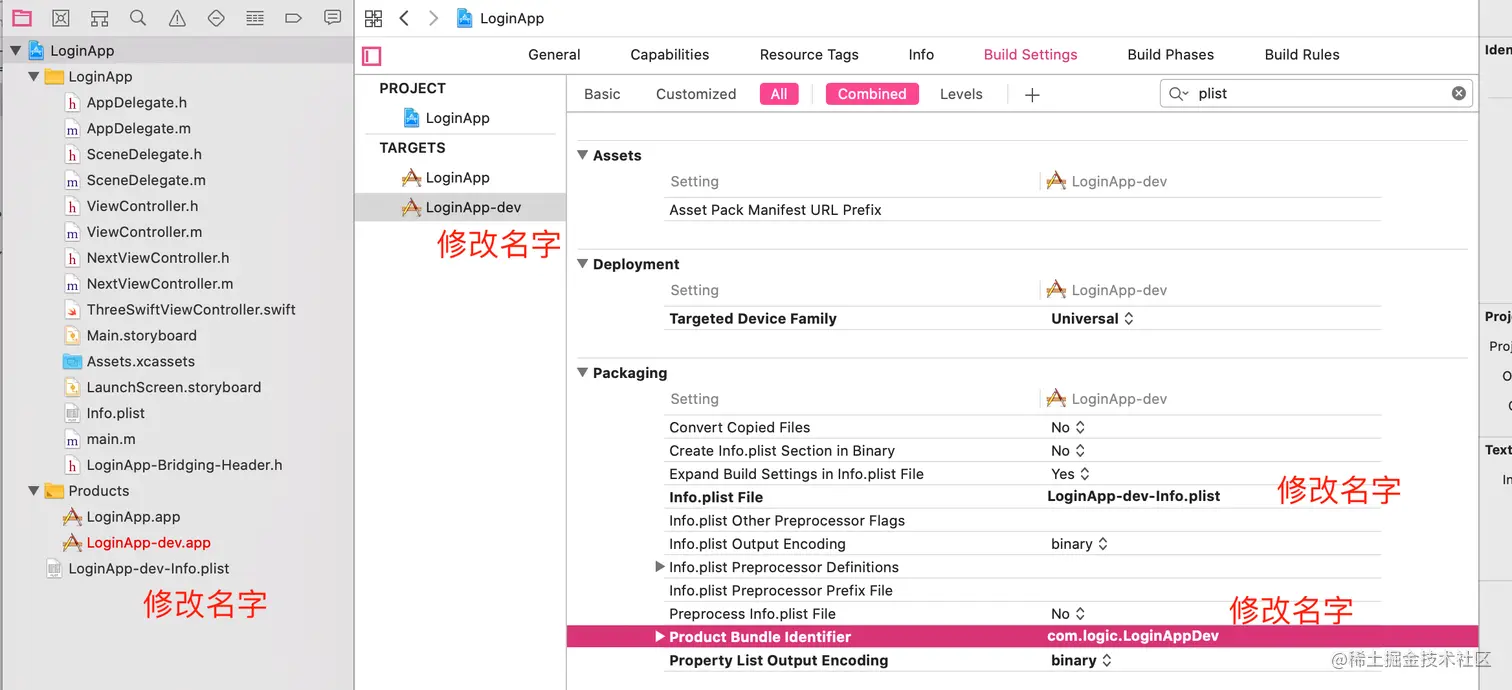Viewport: 1512px width, 690px height.
Task: Open Property List Output Encoding dropdown
Action: 1082,660
